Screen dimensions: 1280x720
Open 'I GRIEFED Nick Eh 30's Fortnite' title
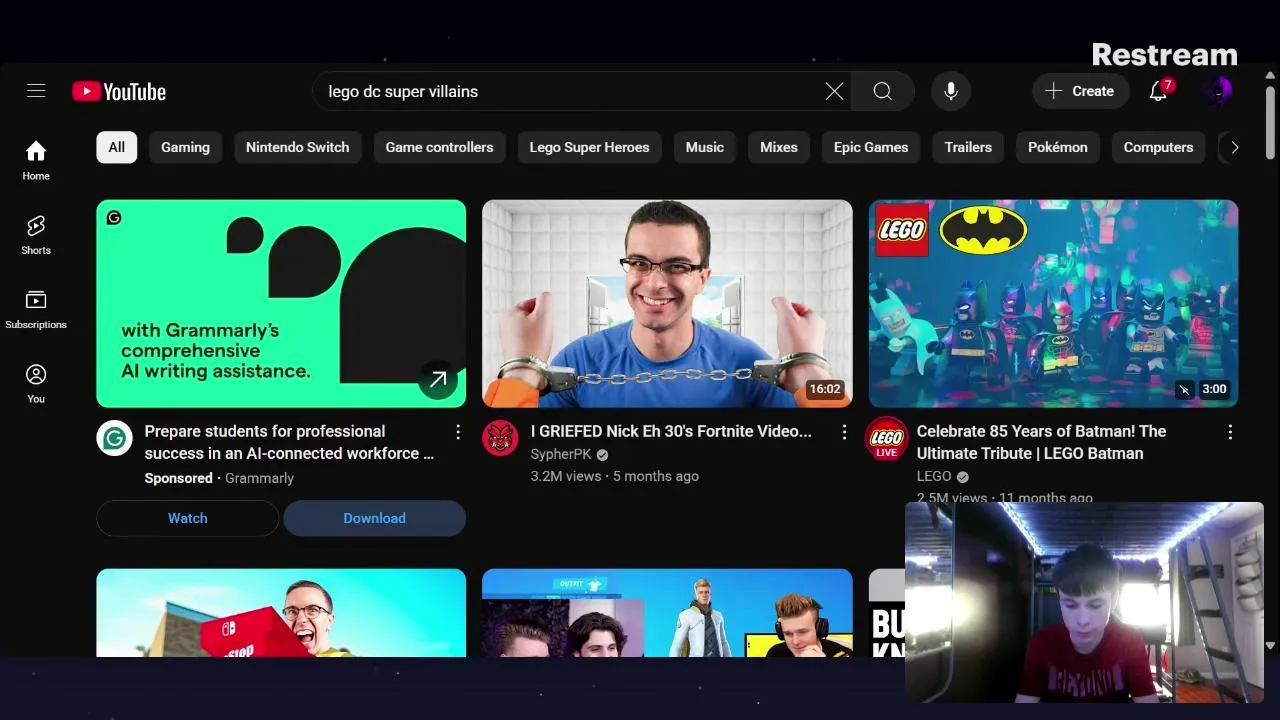671,431
